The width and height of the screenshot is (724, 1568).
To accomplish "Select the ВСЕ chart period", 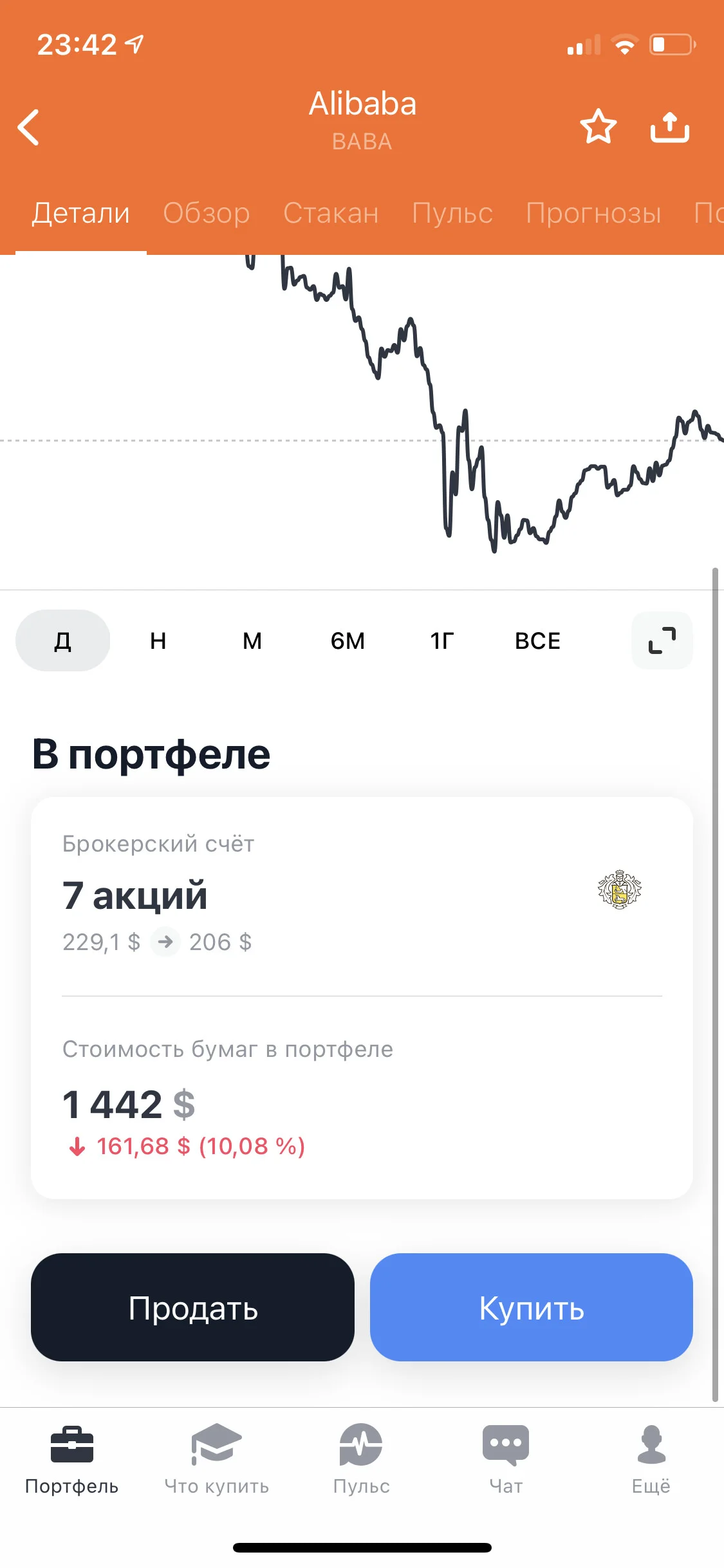I will (538, 640).
